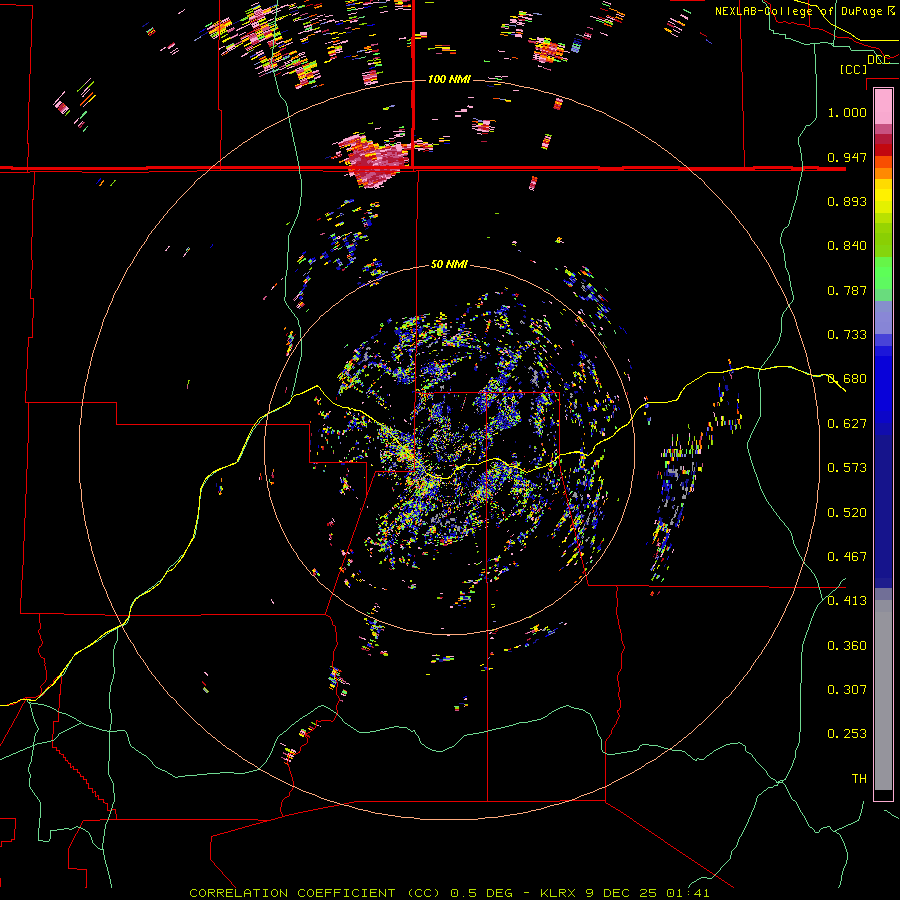Click the 0.893 scale label
900x900 pixels.
pyautogui.click(x=847, y=201)
